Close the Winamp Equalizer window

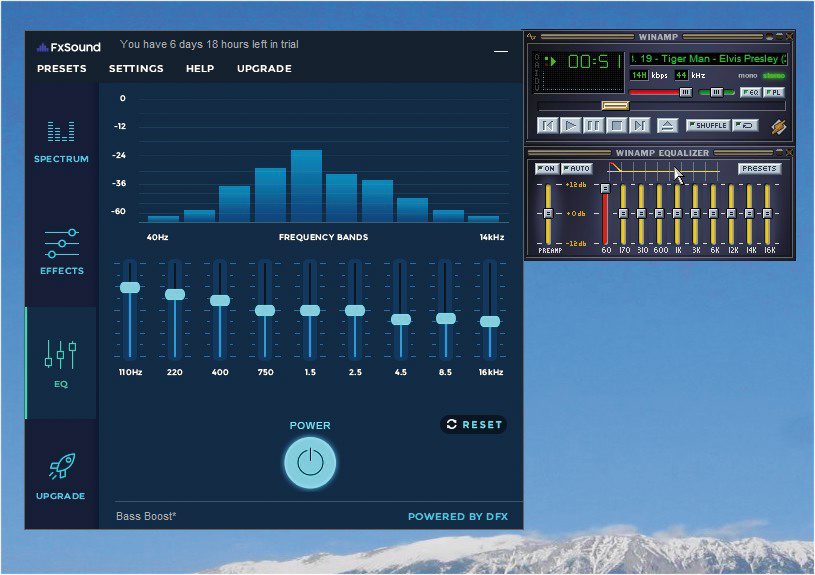[x=789, y=152]
